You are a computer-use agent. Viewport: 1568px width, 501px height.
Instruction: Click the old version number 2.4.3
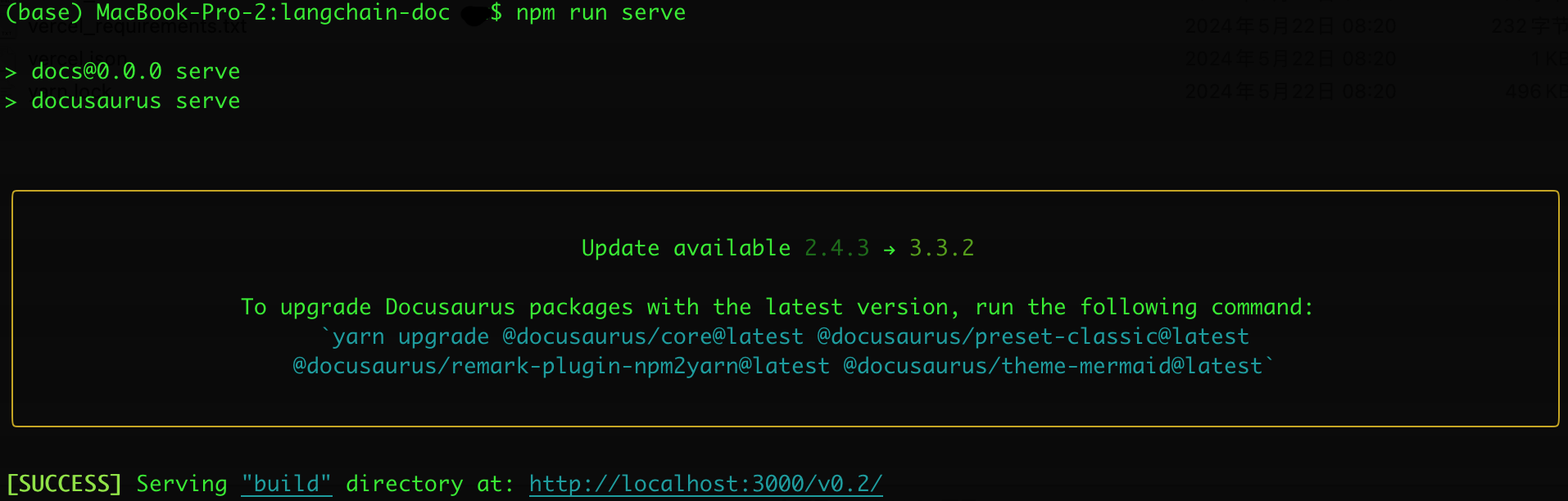(836, 248)
